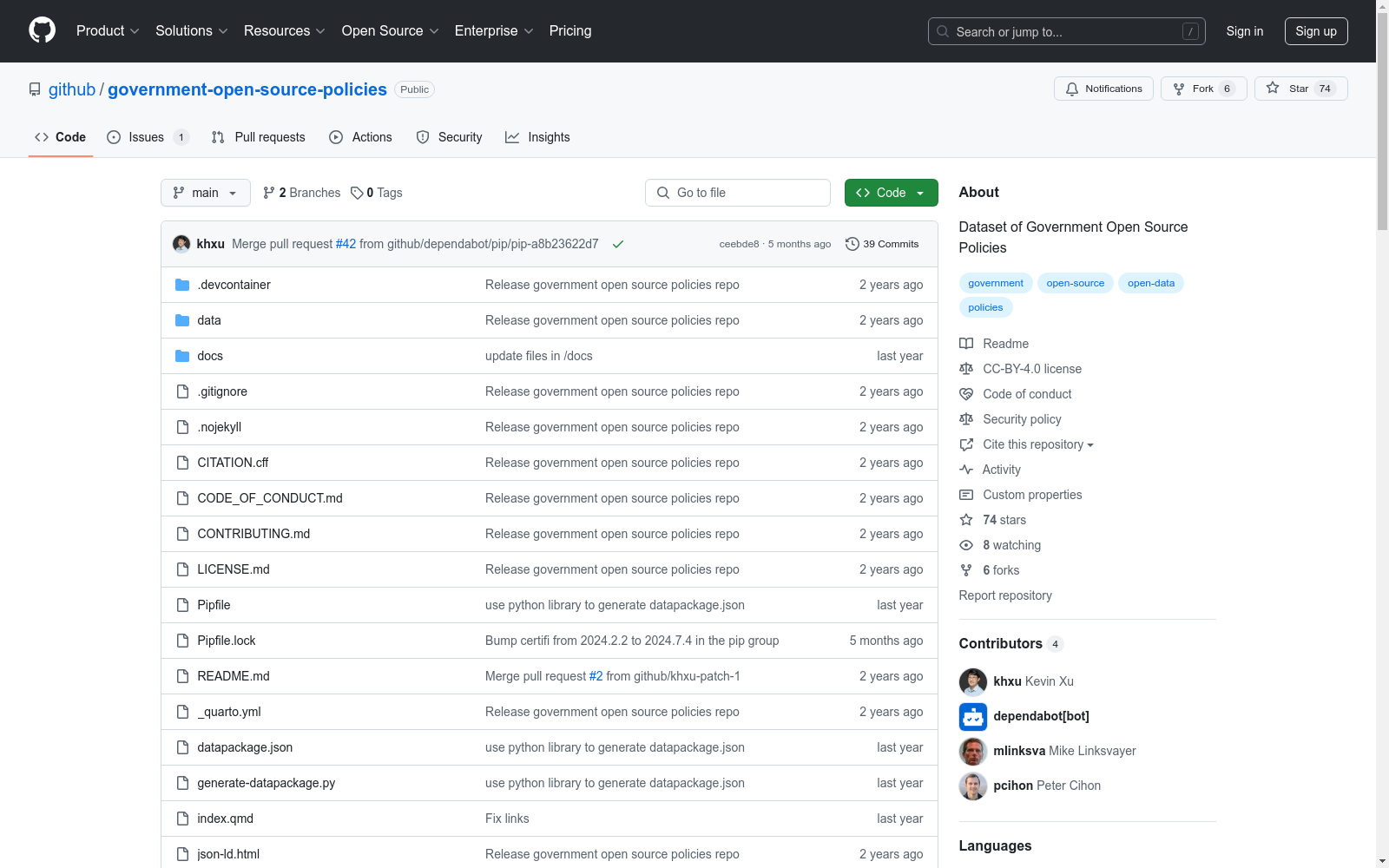Open the README.md file
This screenshot has height=868, width=1389.
tap(234, 676)
